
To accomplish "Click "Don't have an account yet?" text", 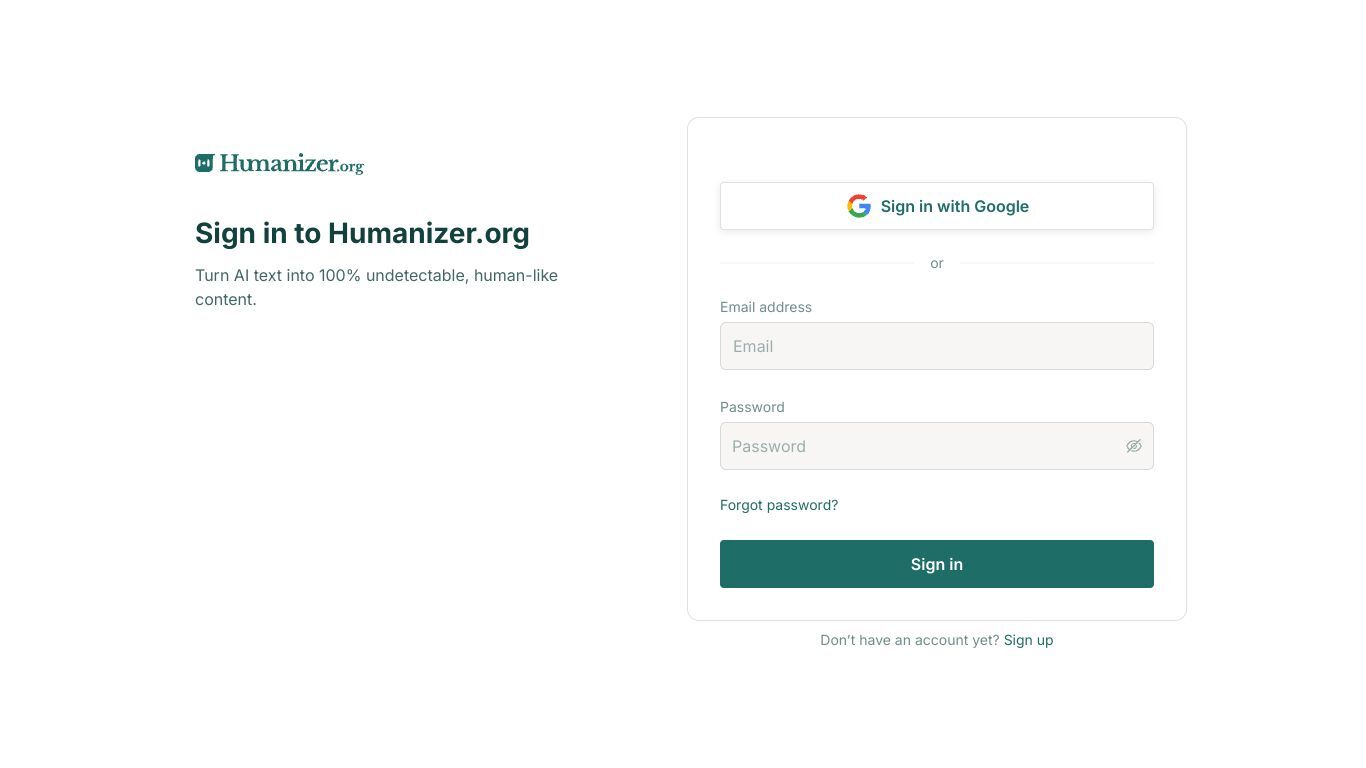I will coord(910,640).
